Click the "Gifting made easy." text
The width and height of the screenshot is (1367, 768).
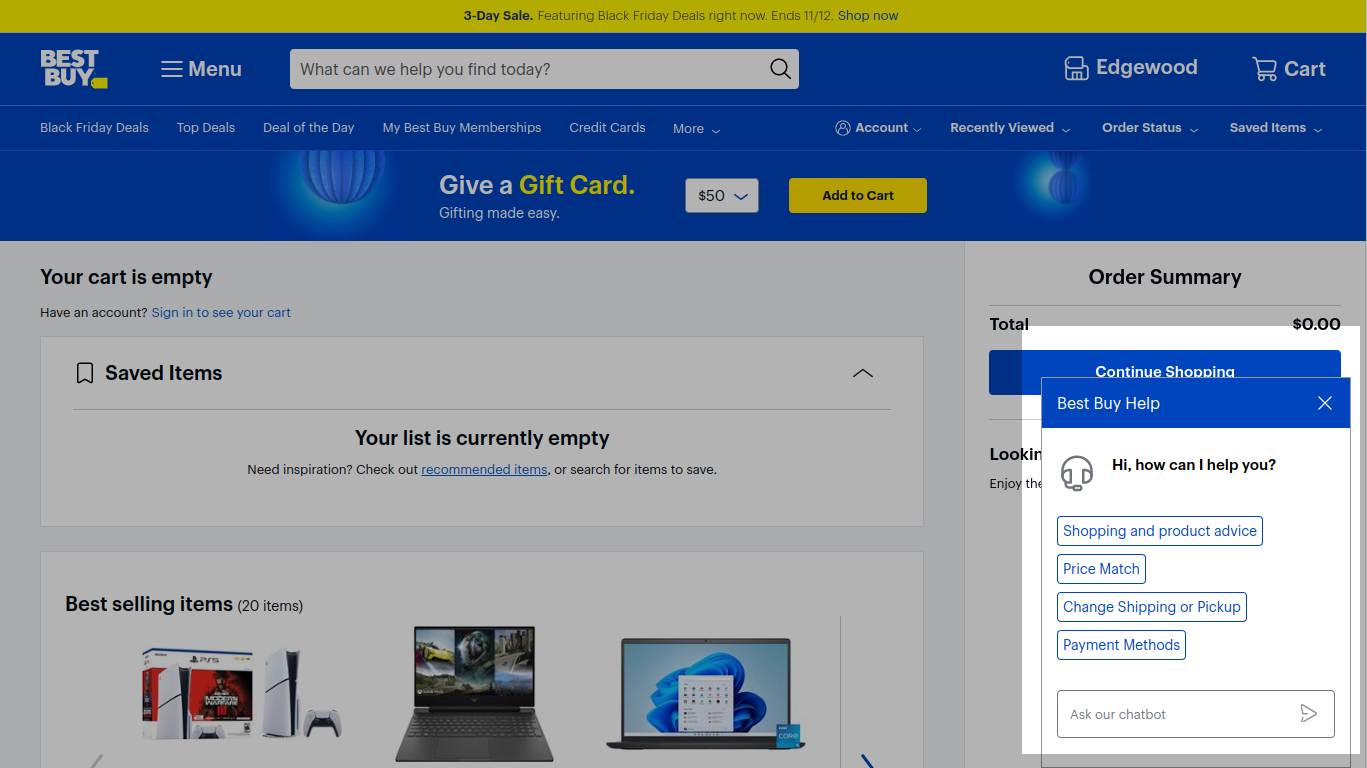pyautogui.click(x=499, y=213)
